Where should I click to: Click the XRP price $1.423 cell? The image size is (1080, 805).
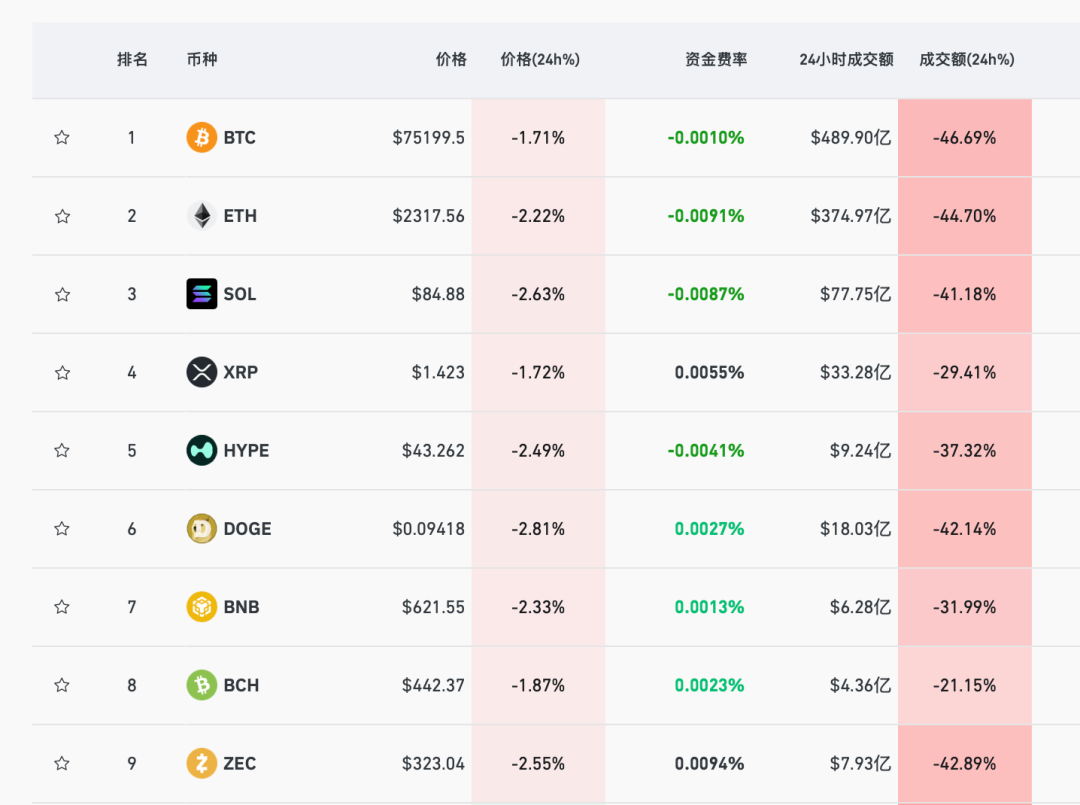click(438, 372)
